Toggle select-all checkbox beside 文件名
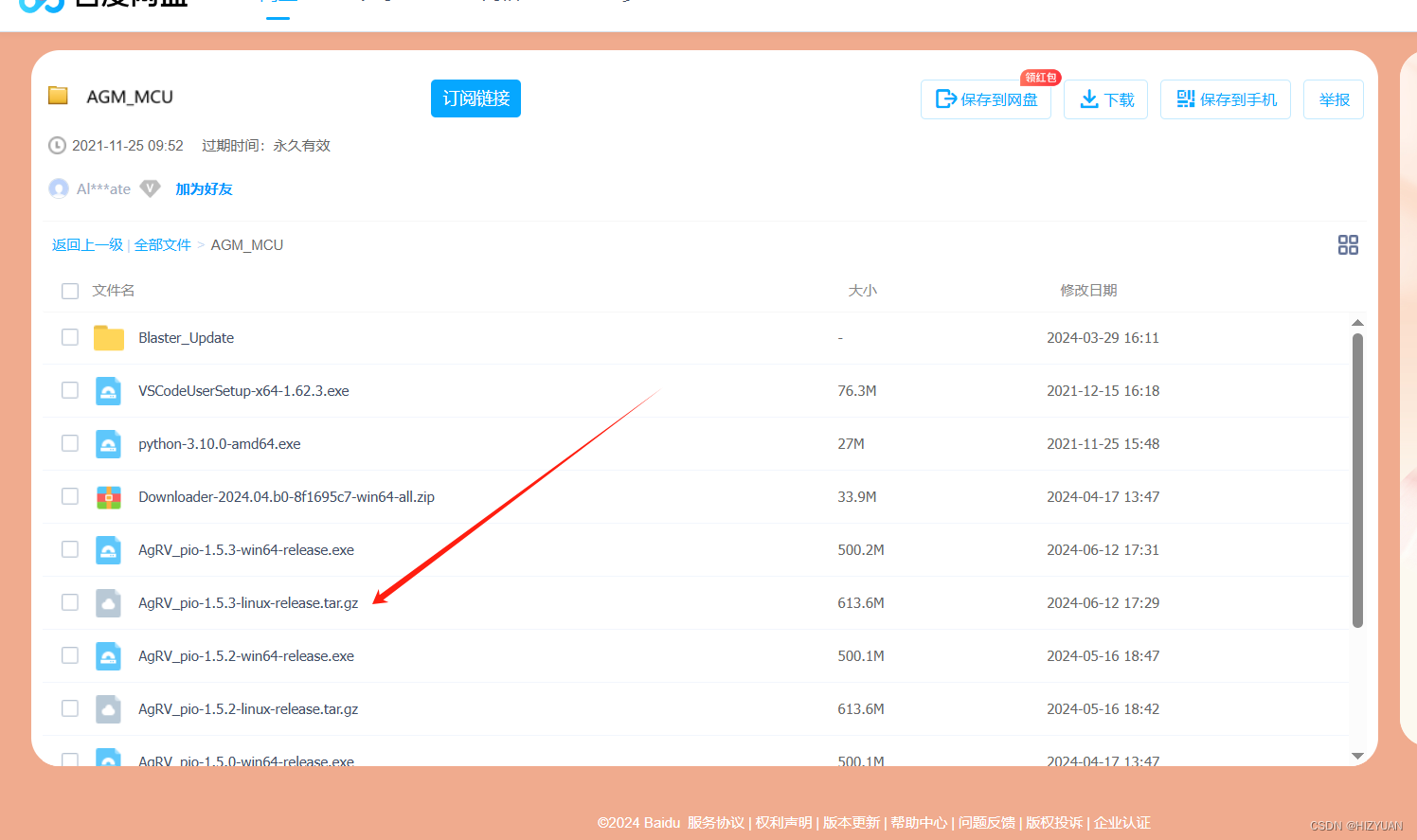The image size is (1417, 840). 70,291
